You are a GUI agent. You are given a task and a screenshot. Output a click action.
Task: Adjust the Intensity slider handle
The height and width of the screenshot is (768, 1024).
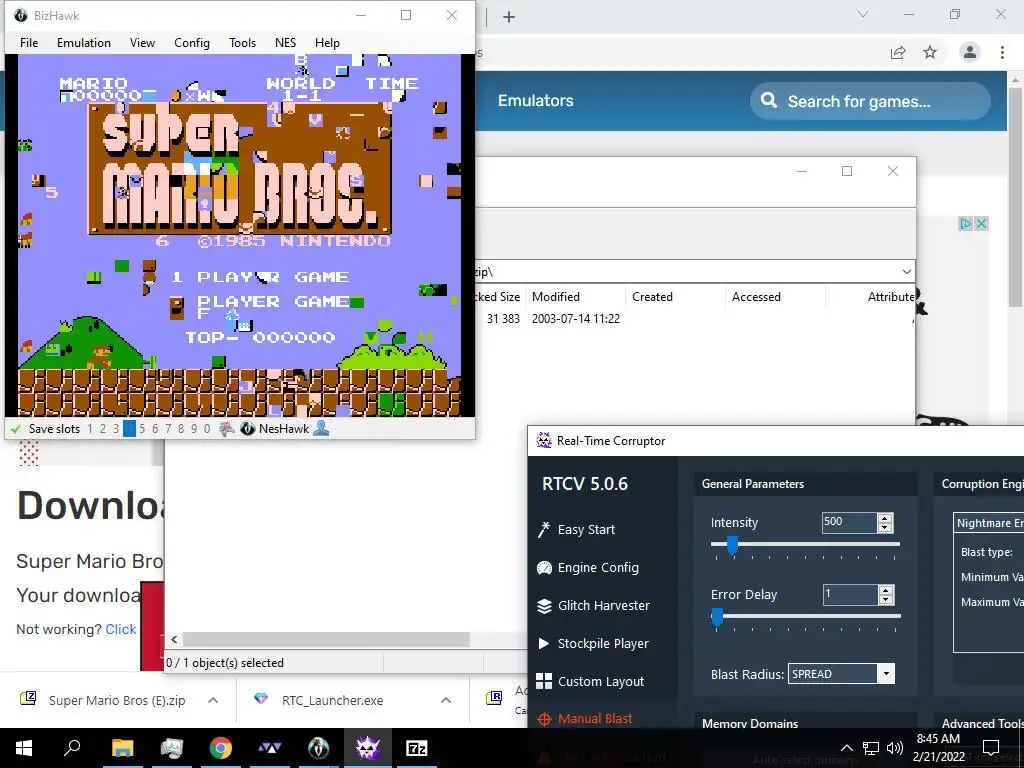(732, 545)
